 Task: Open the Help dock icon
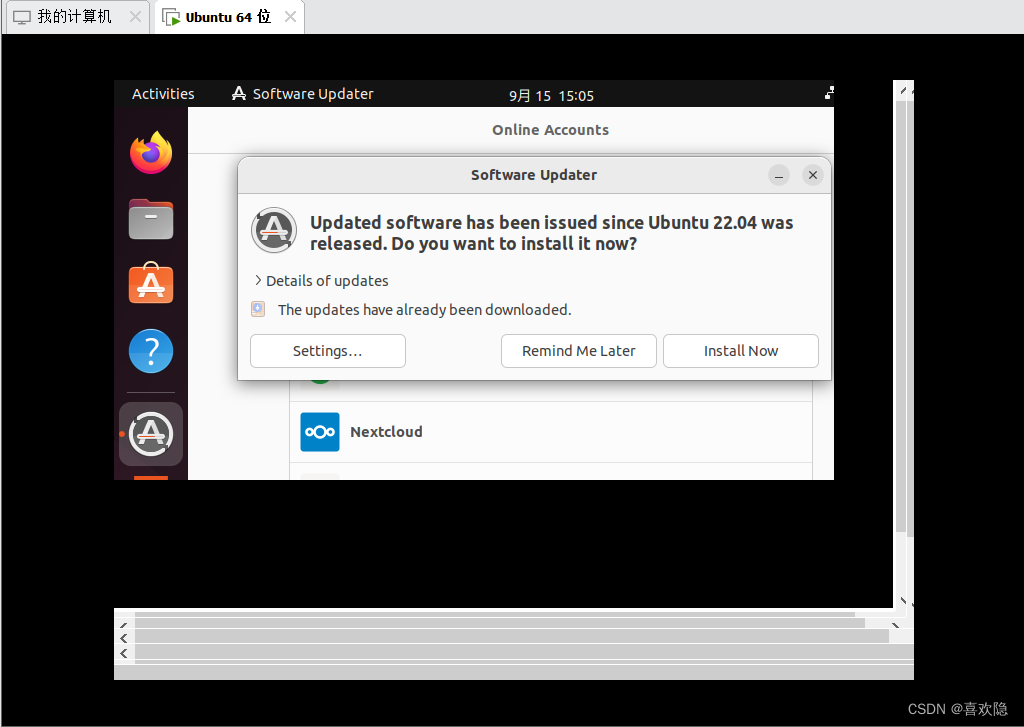(x=151, y=351)
